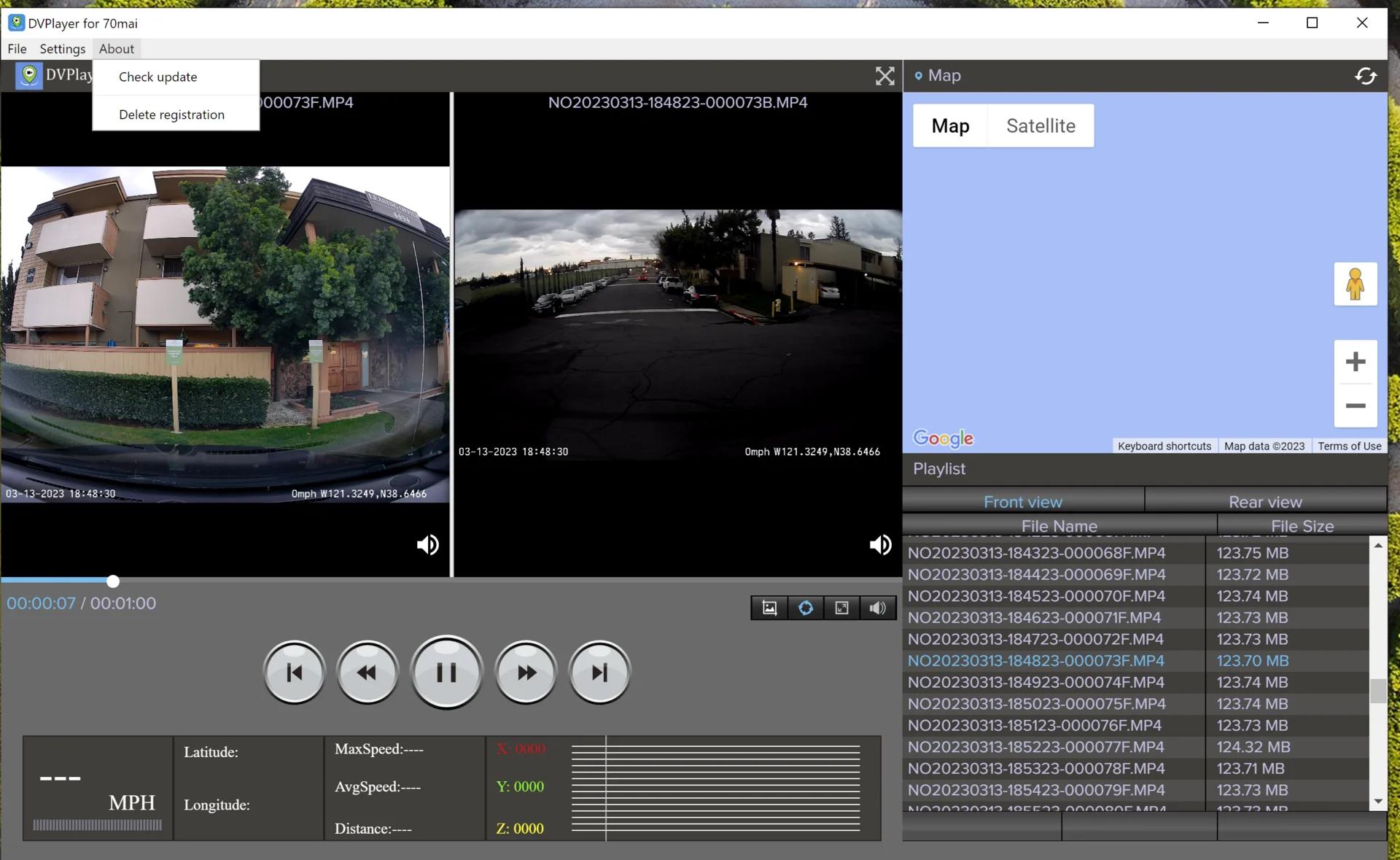Open Terms of Use link

pyautogui.click(x=1349, y=446)
